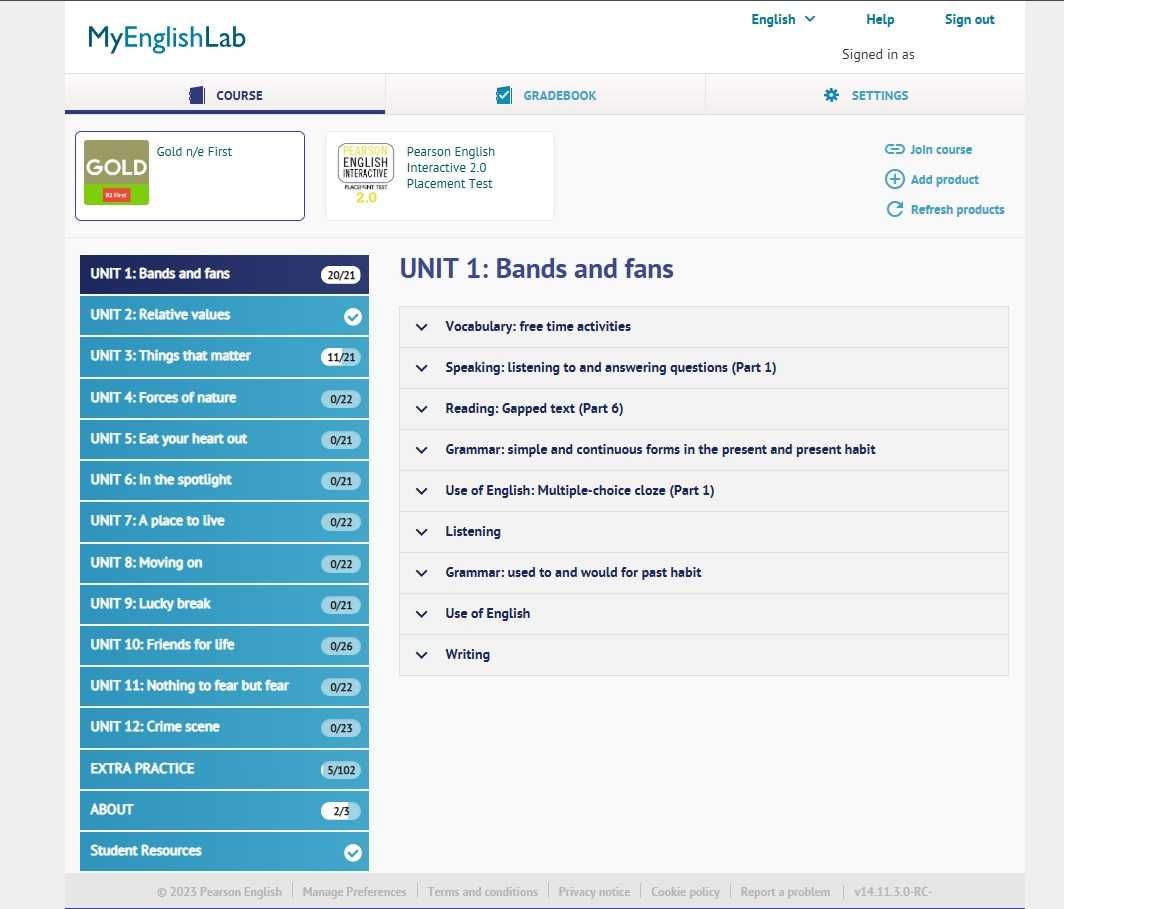Click the Refresh products circular arrow icon
Image resolution: width=1152 pixels, height=909 pixels.
click(x=894, y=209)
